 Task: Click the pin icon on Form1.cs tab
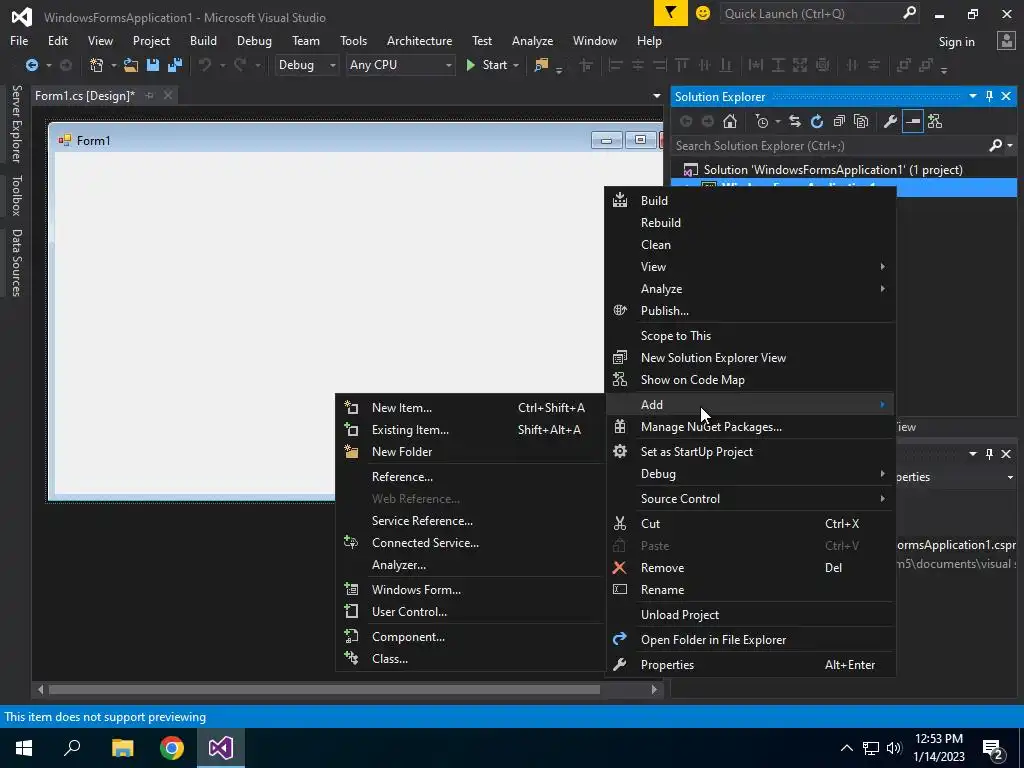coord(150,95)
